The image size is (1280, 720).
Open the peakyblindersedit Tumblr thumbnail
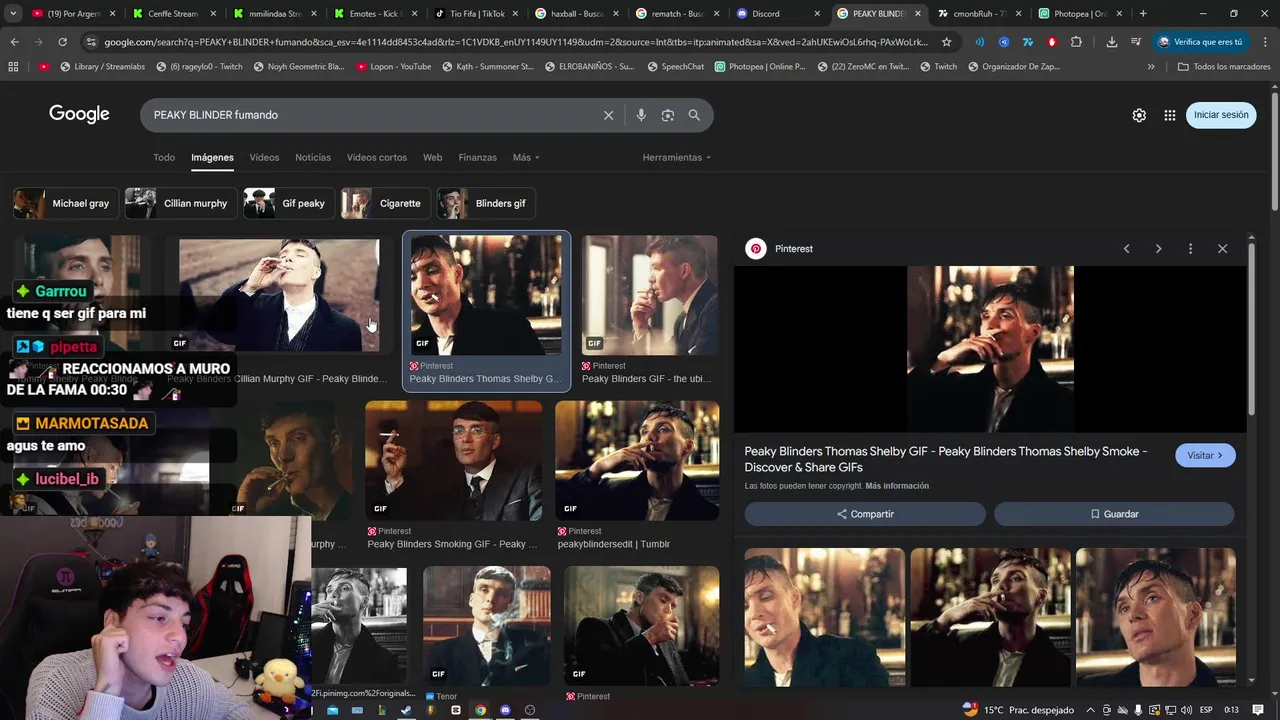[637, 461]
